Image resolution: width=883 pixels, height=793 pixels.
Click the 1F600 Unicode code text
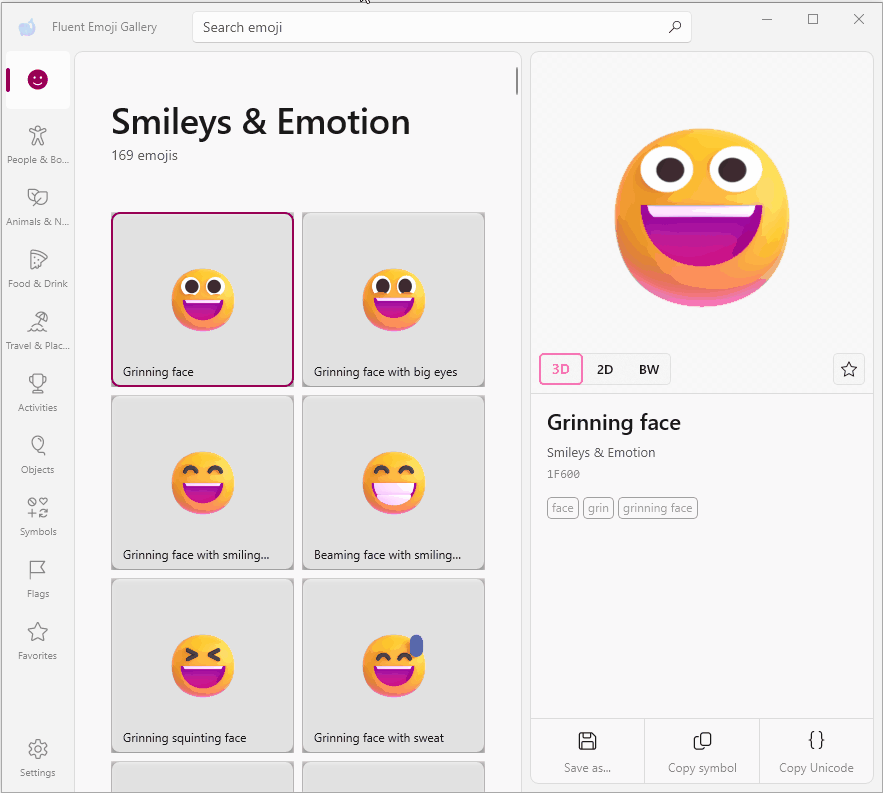click(563, 474)
